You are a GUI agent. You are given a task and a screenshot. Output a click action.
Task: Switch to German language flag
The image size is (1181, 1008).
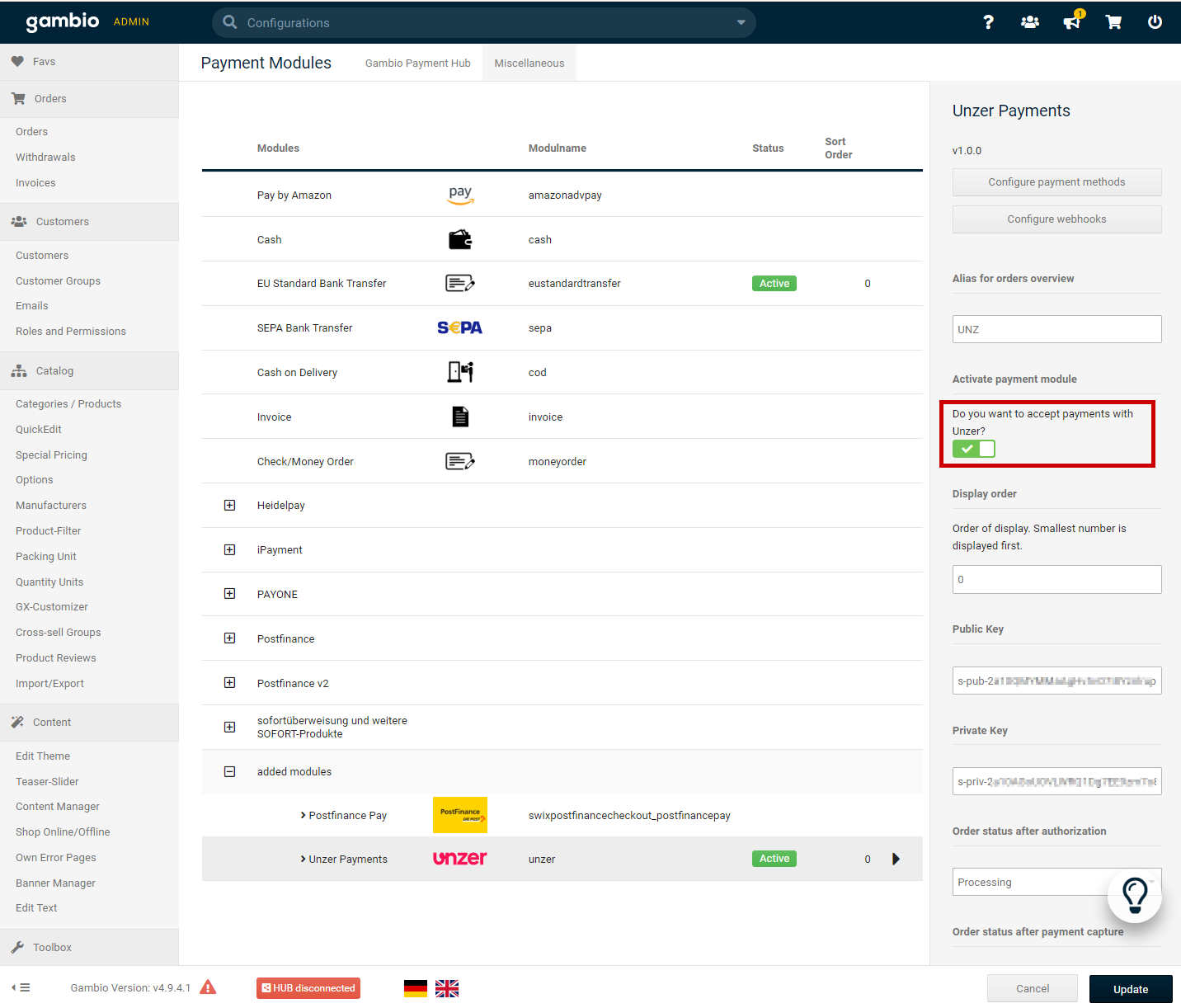click(416, 988)
